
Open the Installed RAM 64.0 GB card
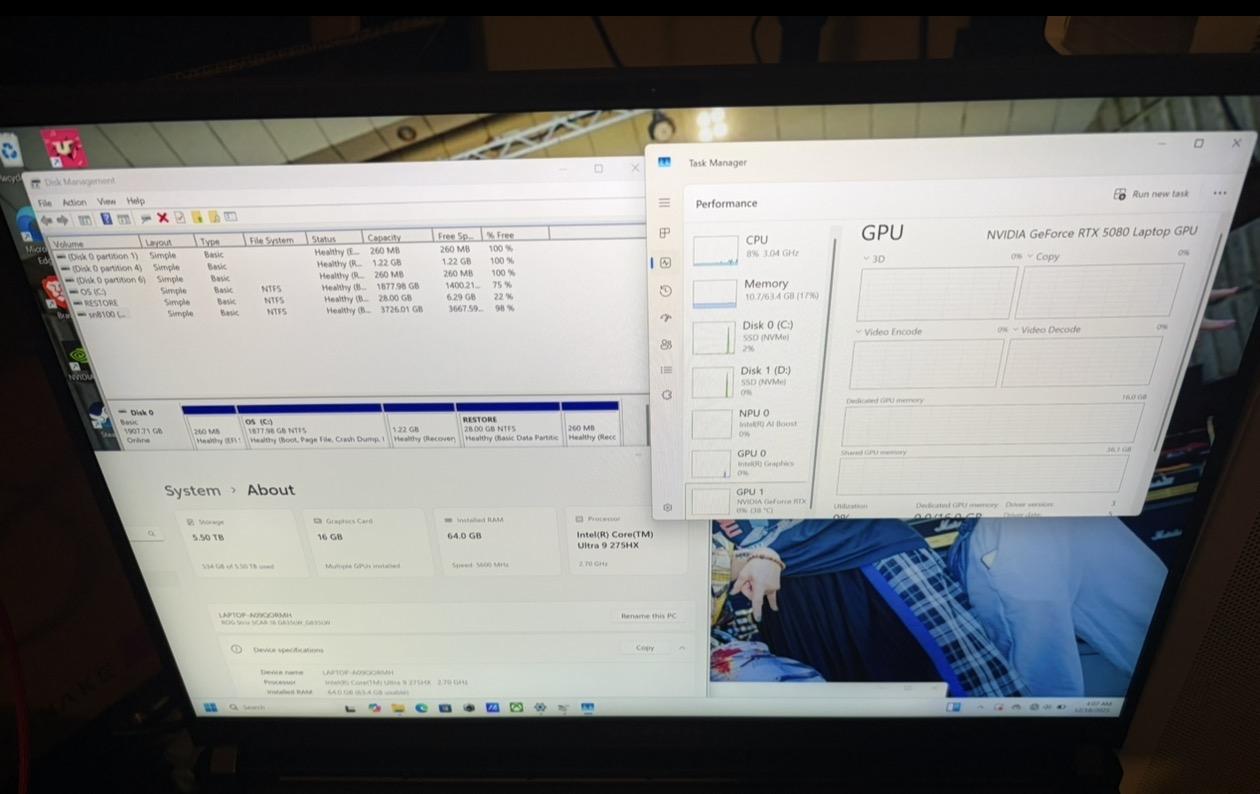(496, 541)
